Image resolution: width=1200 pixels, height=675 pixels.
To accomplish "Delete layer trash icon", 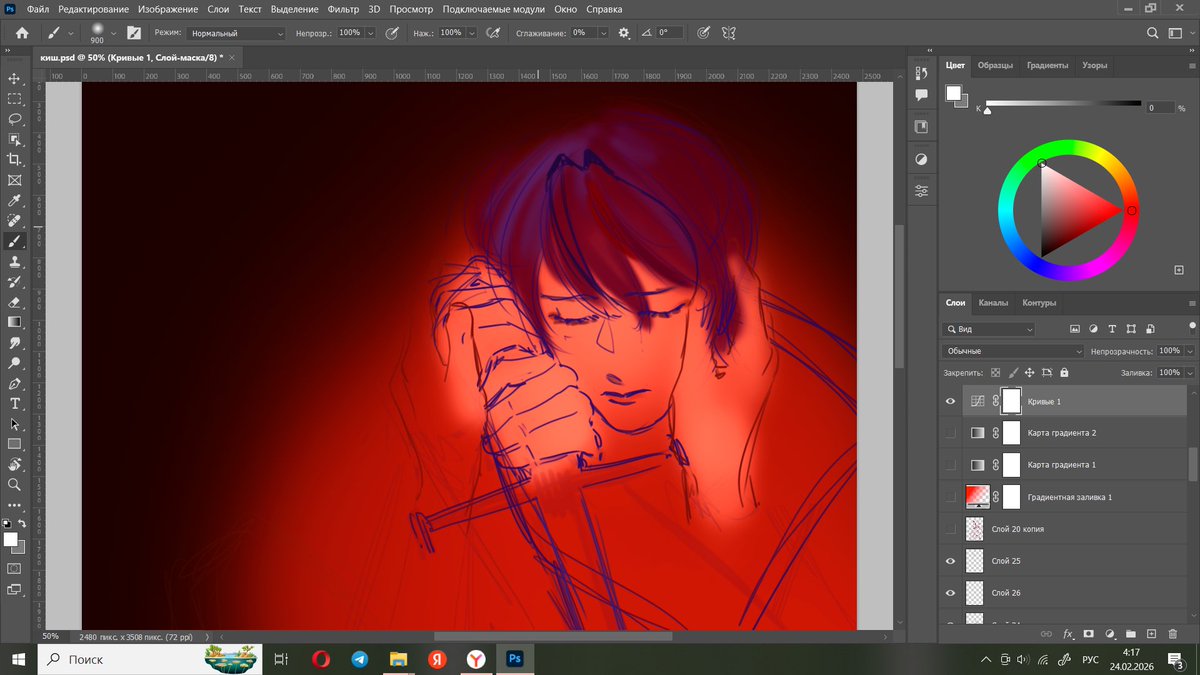I will click(x=1172, y=634).
